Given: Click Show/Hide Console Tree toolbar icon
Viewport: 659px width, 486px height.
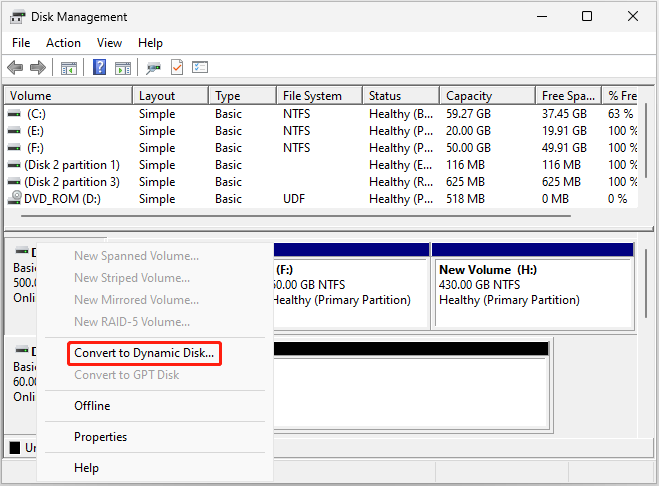Looking at the screenshot, I should pyautogui.click(x=69, y=68).
